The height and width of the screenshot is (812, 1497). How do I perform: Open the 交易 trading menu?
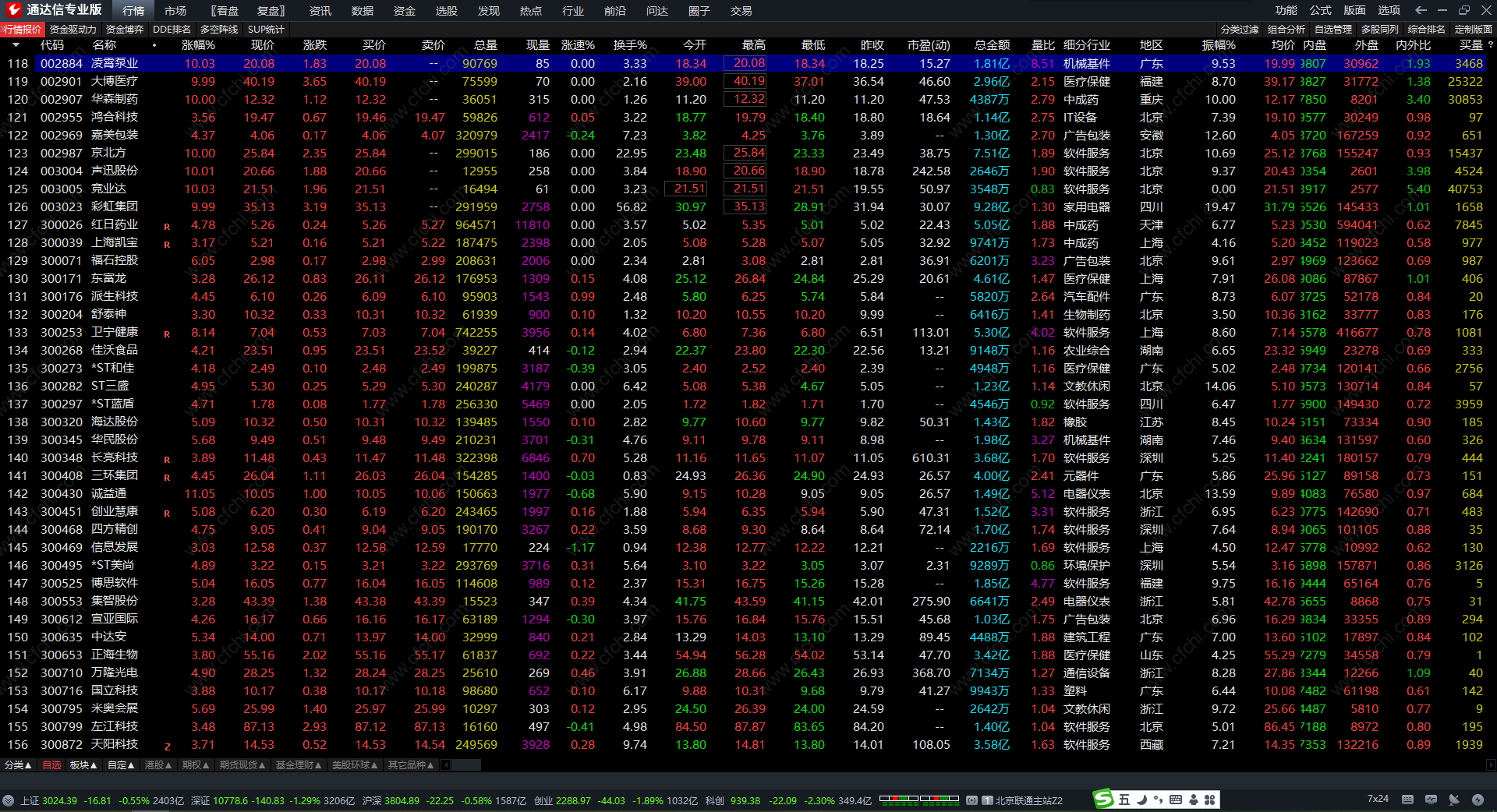click(x=741, y=11)
